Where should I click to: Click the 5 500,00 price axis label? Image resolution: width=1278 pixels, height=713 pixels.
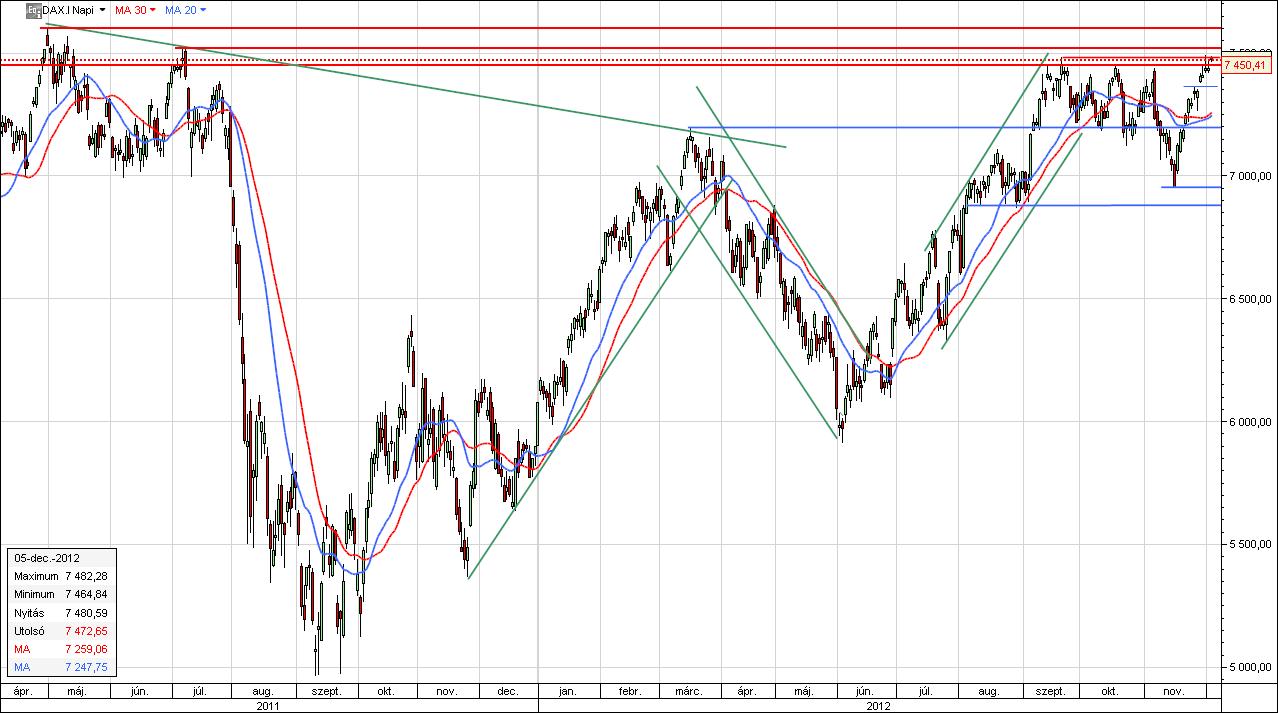click(x=1251, y=544)
